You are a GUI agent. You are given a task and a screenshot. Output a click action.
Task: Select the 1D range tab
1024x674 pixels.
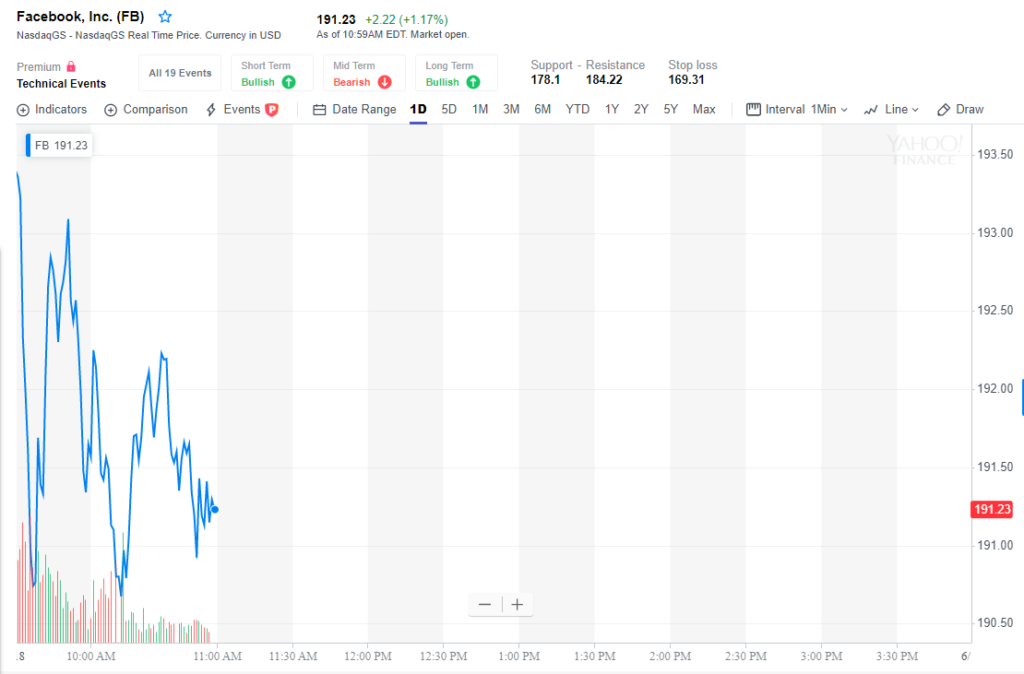point(418,110)
